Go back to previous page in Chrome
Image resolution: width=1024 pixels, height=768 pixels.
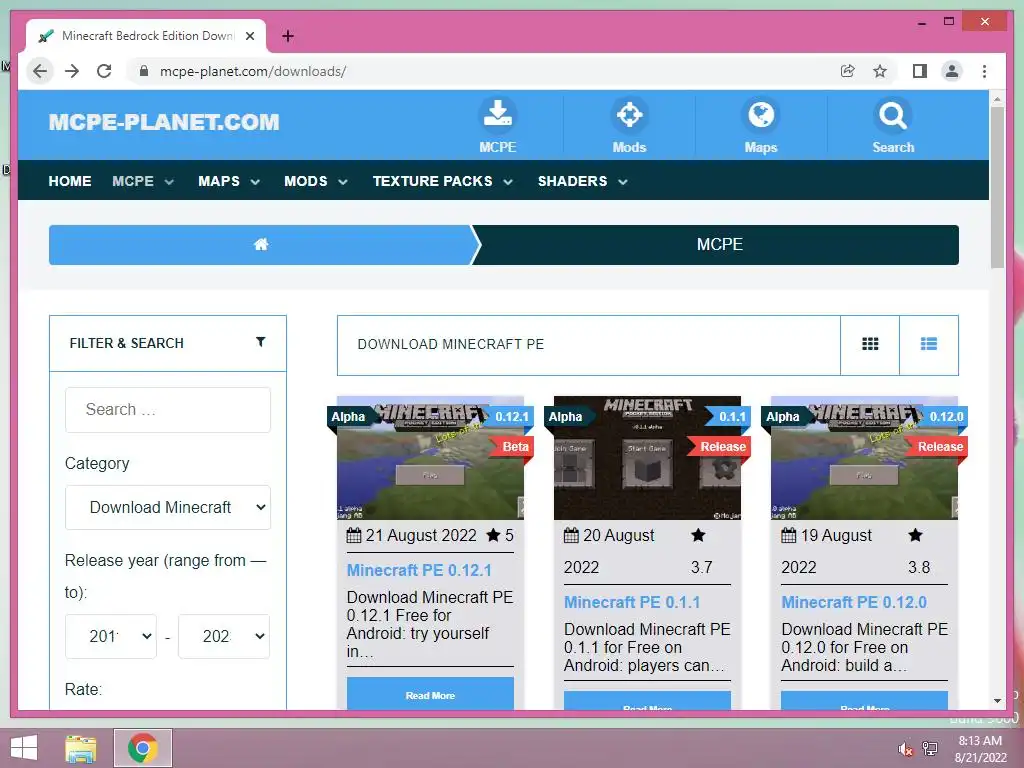[x=40, y=71]
